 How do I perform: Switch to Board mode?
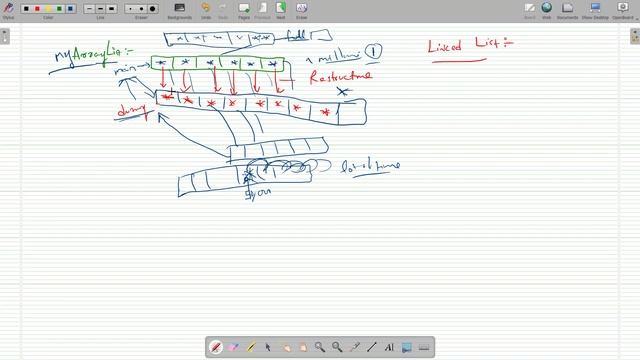click(x=530, y=11)
